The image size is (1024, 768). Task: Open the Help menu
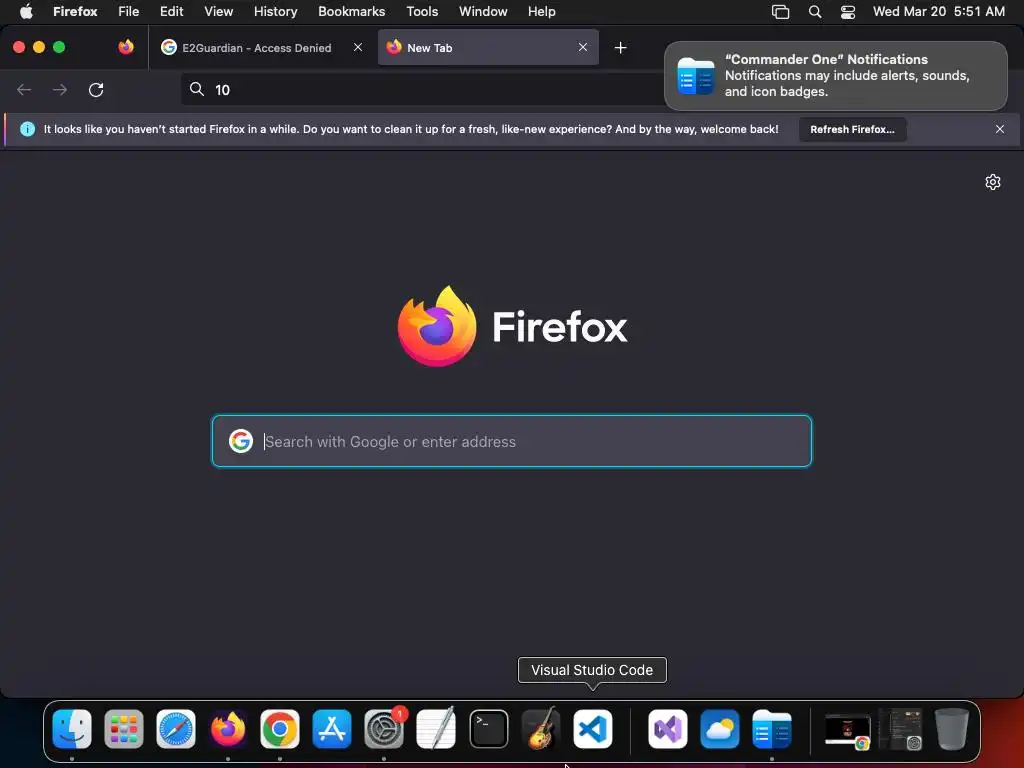[541, 11]
